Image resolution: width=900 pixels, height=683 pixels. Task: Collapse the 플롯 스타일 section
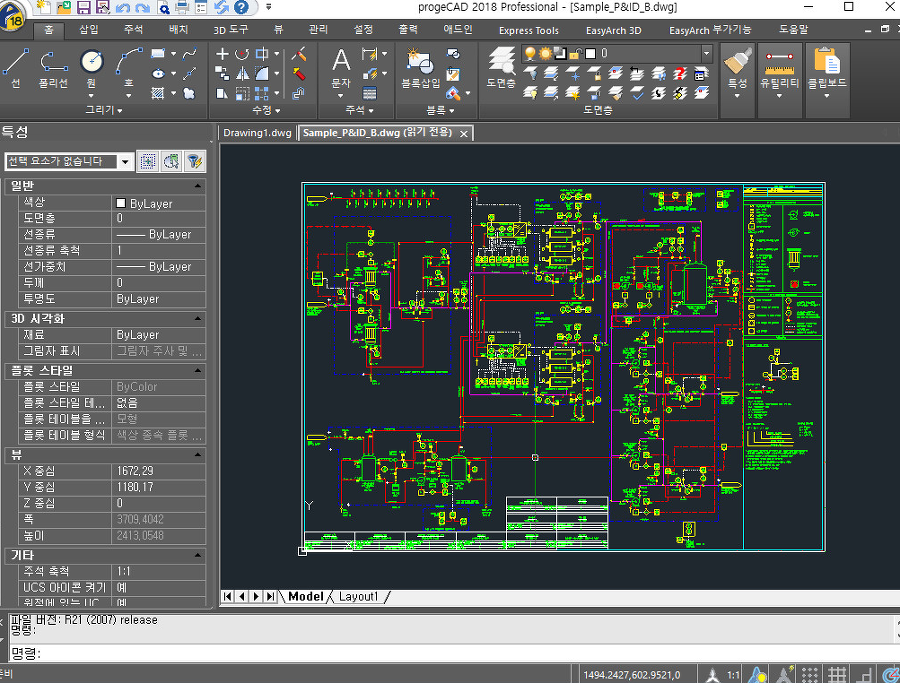(x=197, y=371)
